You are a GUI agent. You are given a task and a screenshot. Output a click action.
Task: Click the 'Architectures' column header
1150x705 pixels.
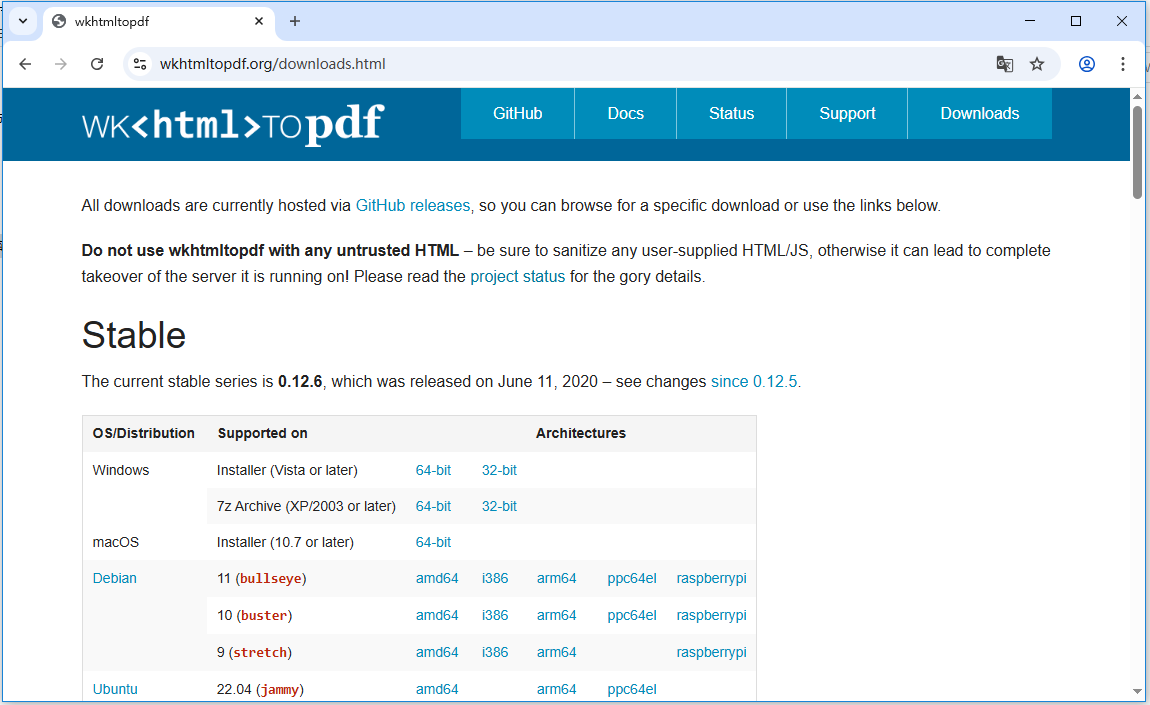tap(581, 433)
